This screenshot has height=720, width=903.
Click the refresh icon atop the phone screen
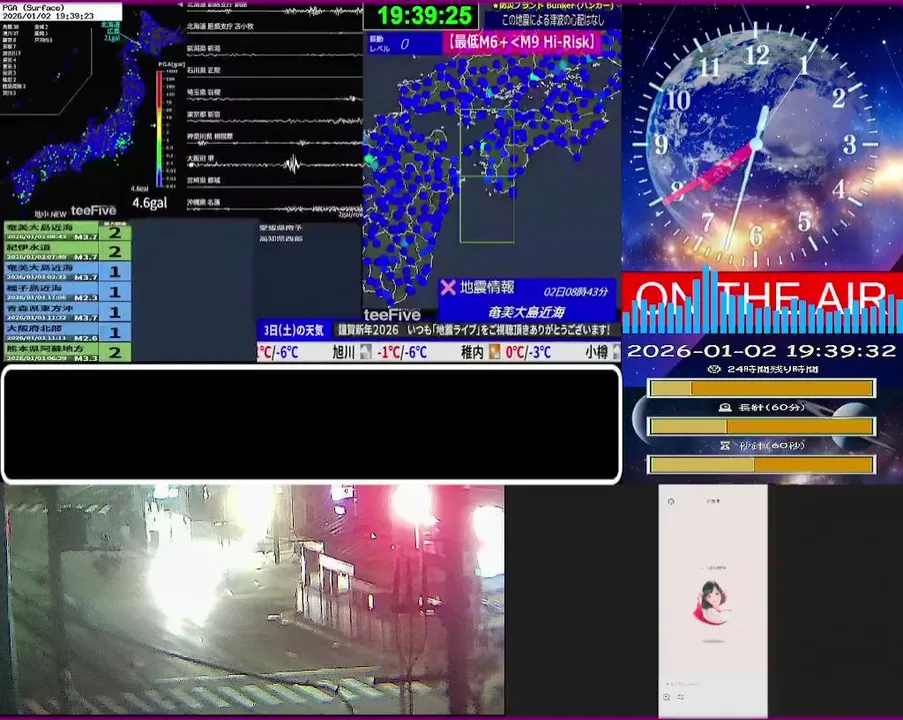(x=671, y=502)
